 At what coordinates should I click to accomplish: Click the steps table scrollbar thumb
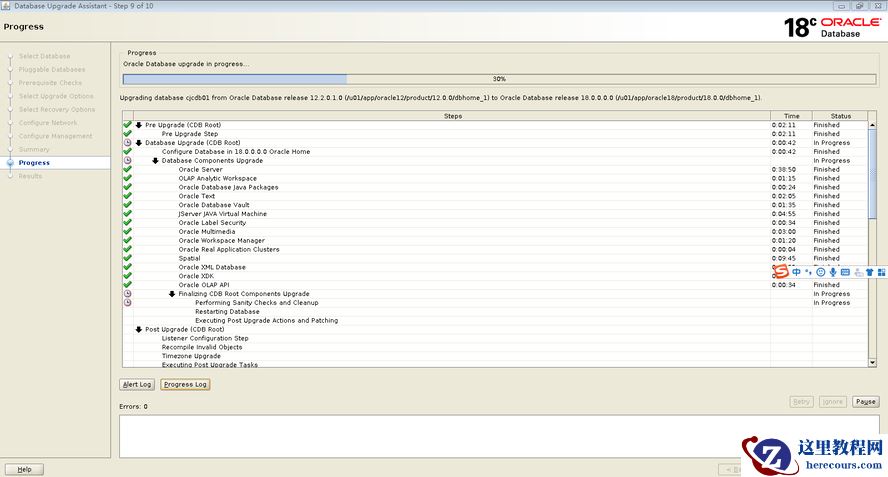[872, 172]
